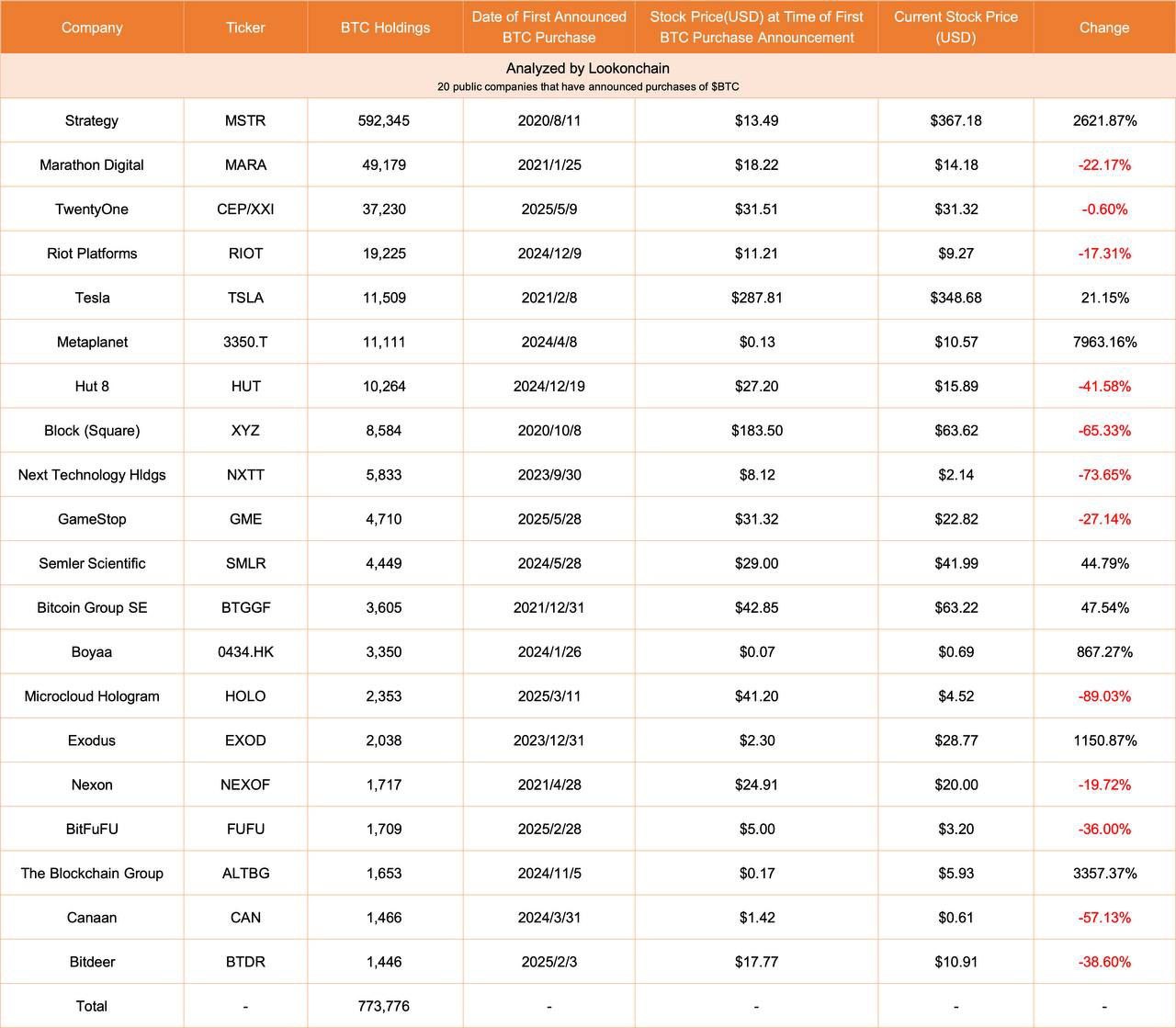The height and width of the screenshot is (1028, 1176).
Task: Select the Riot Platforms company cell
Action: pos(92,253)
